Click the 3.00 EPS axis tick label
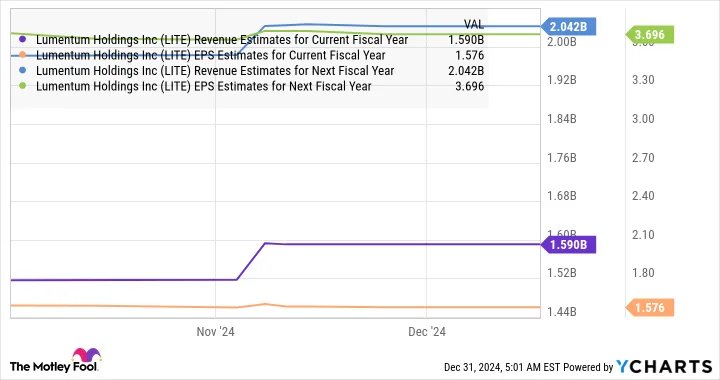This screenshot has height=380, width=720. 643,119
